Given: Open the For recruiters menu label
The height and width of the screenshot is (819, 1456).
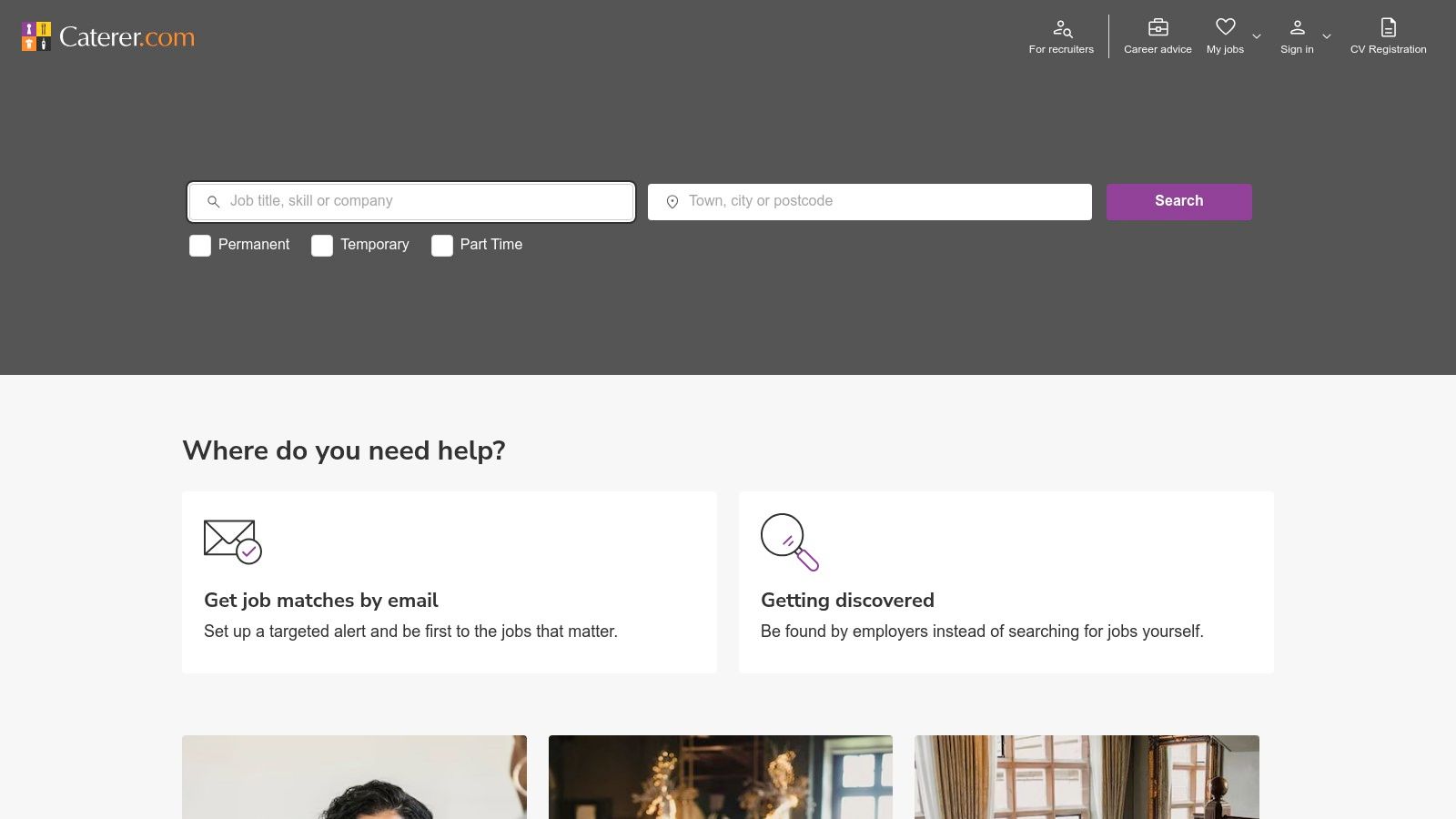Looking at the screenshot, I should (x=1061, y=49).
